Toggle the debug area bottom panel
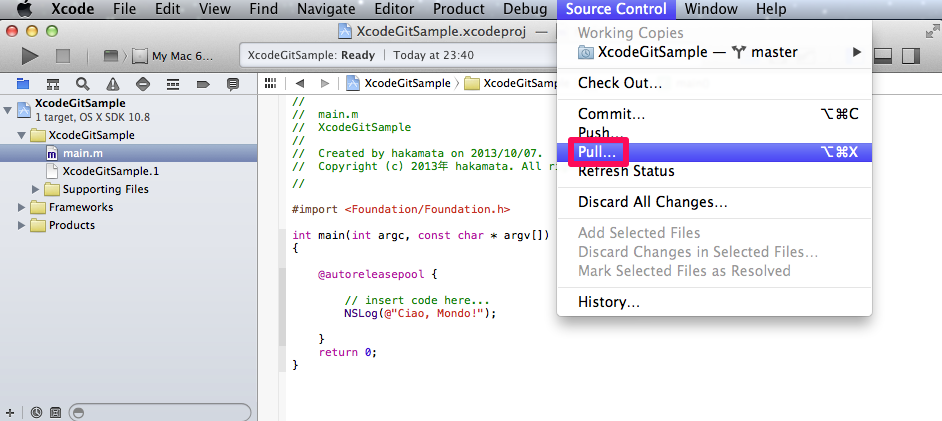 883,56
